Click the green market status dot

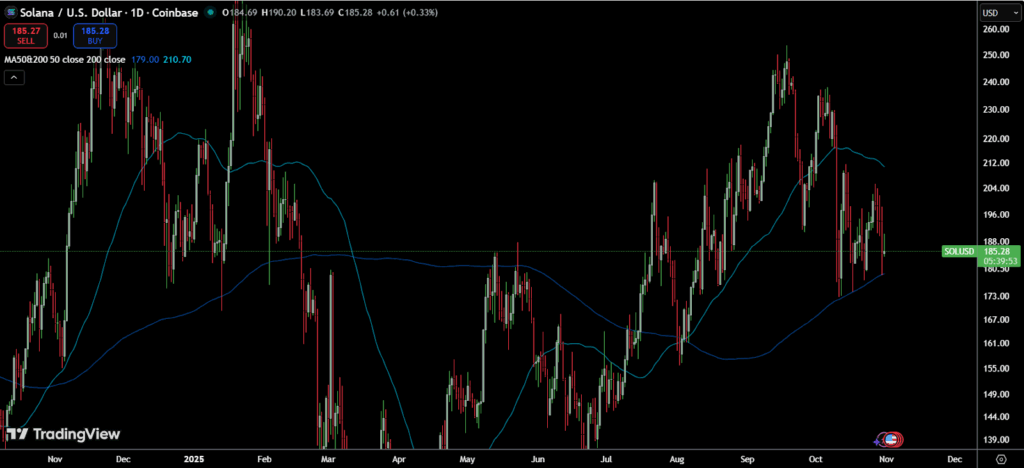(208, 13)
